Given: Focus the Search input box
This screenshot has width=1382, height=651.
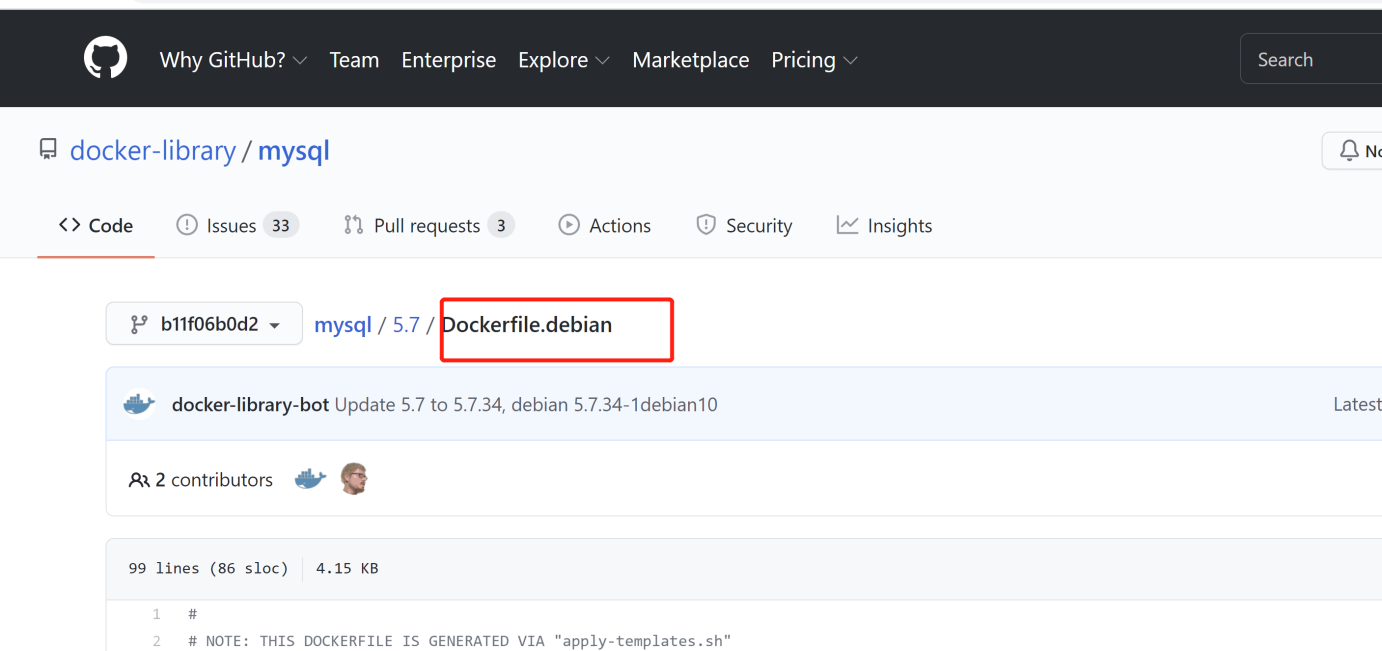Looking at the screenshot, I should coord(1311,59).
